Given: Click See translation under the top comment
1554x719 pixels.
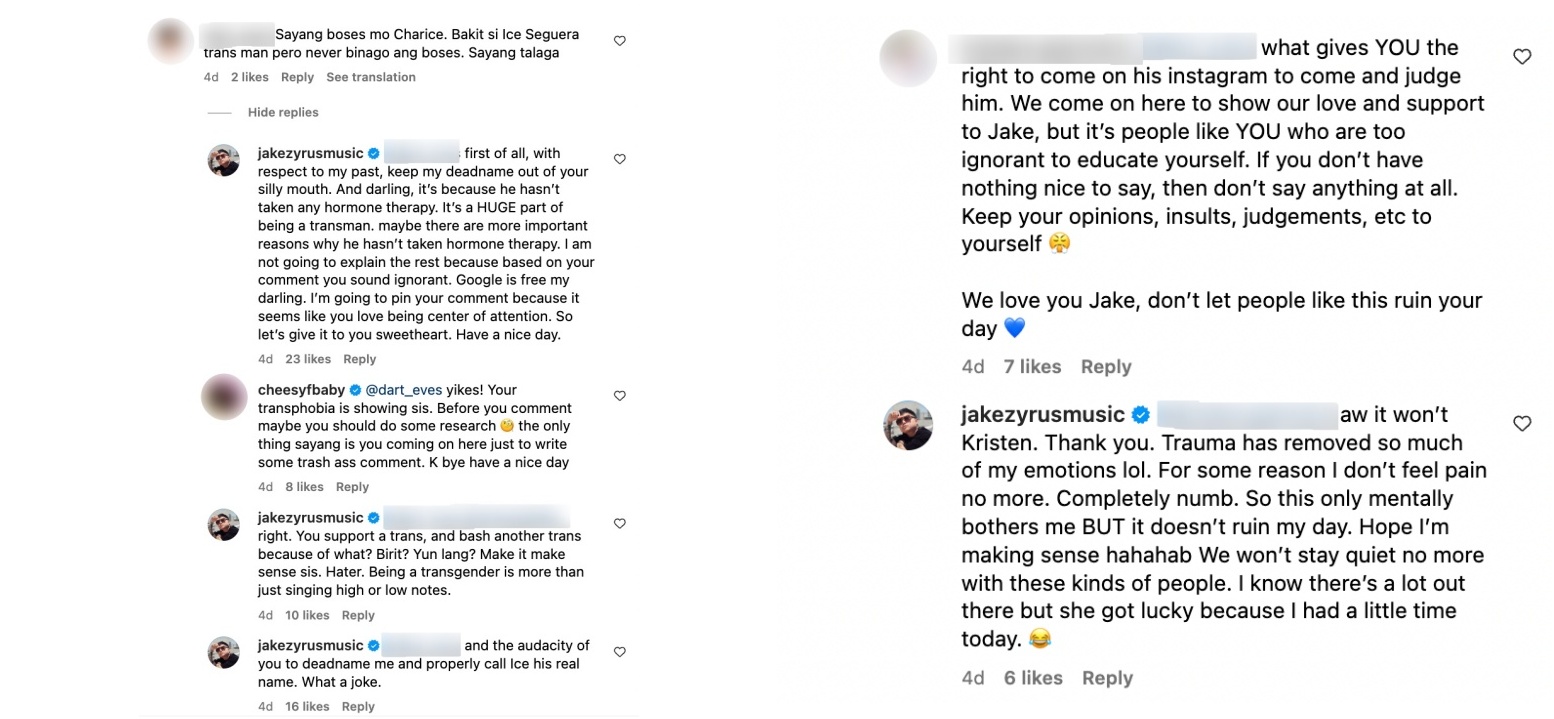Looking at the screenshot, I should 371,77.
